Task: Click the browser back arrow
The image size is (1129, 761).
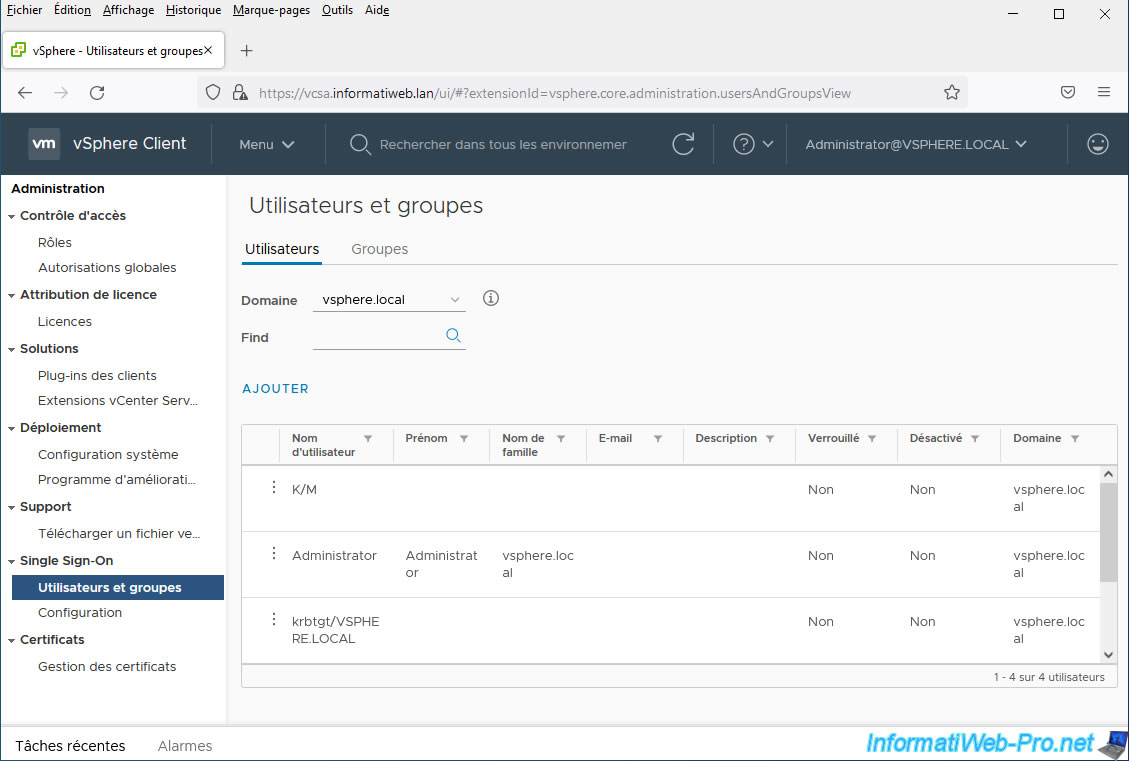Action: [x=25, y=93]
